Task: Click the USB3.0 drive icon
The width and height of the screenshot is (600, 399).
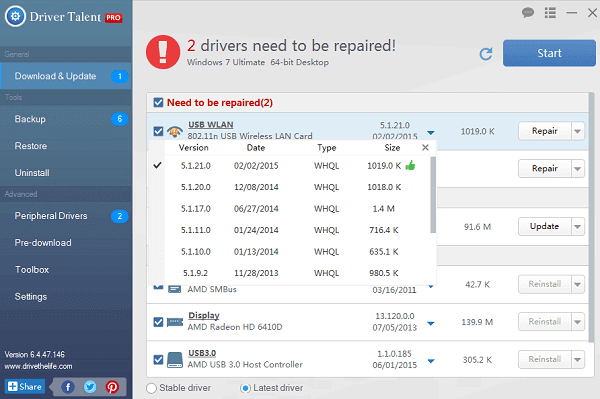Action: pos(175,360)
